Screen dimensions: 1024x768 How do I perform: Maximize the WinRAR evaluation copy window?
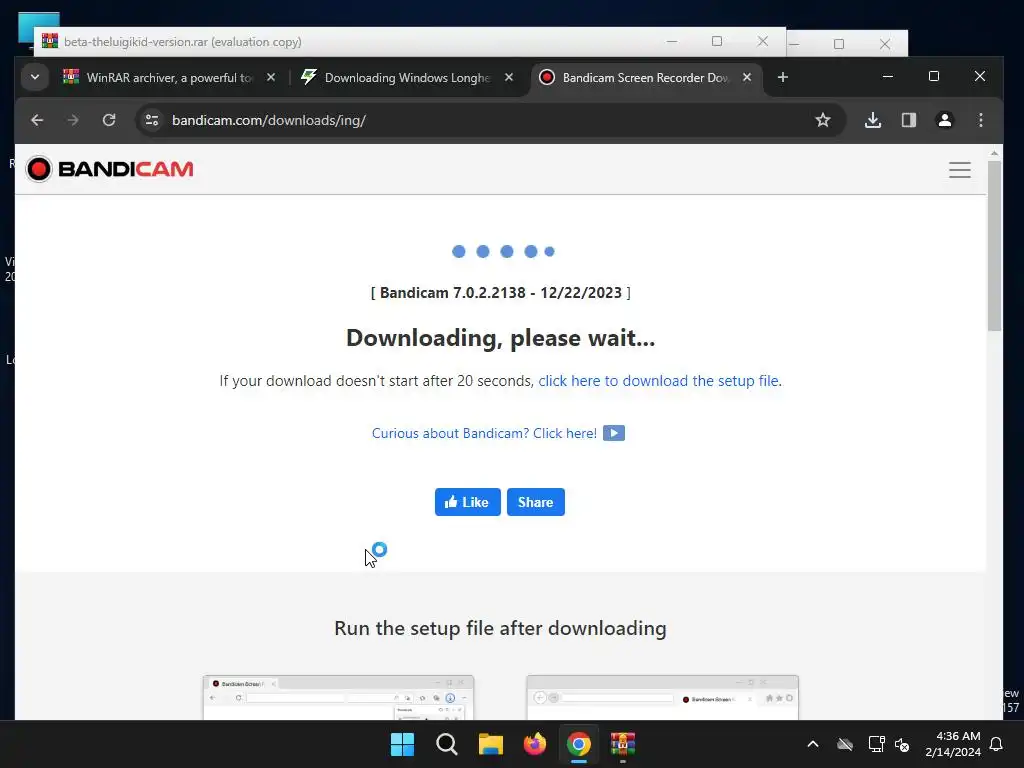pos(717,41)
